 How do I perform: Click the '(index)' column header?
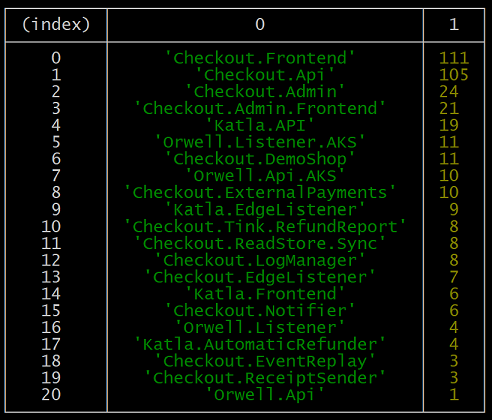click(x=56, y=25)
